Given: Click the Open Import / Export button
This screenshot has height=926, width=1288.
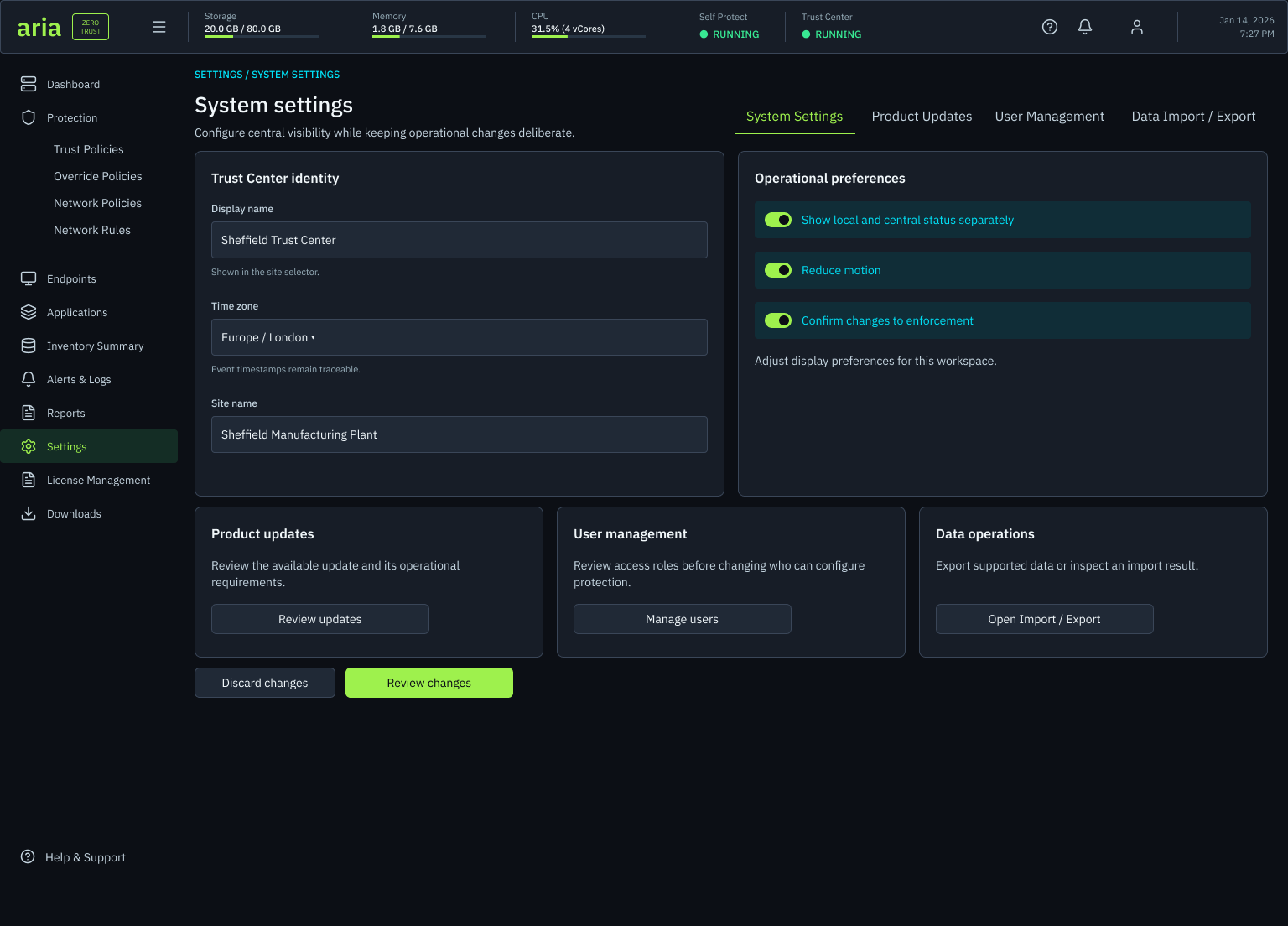Looking at the screenshot, I should pyautogui.click(x=1045, y=619).
